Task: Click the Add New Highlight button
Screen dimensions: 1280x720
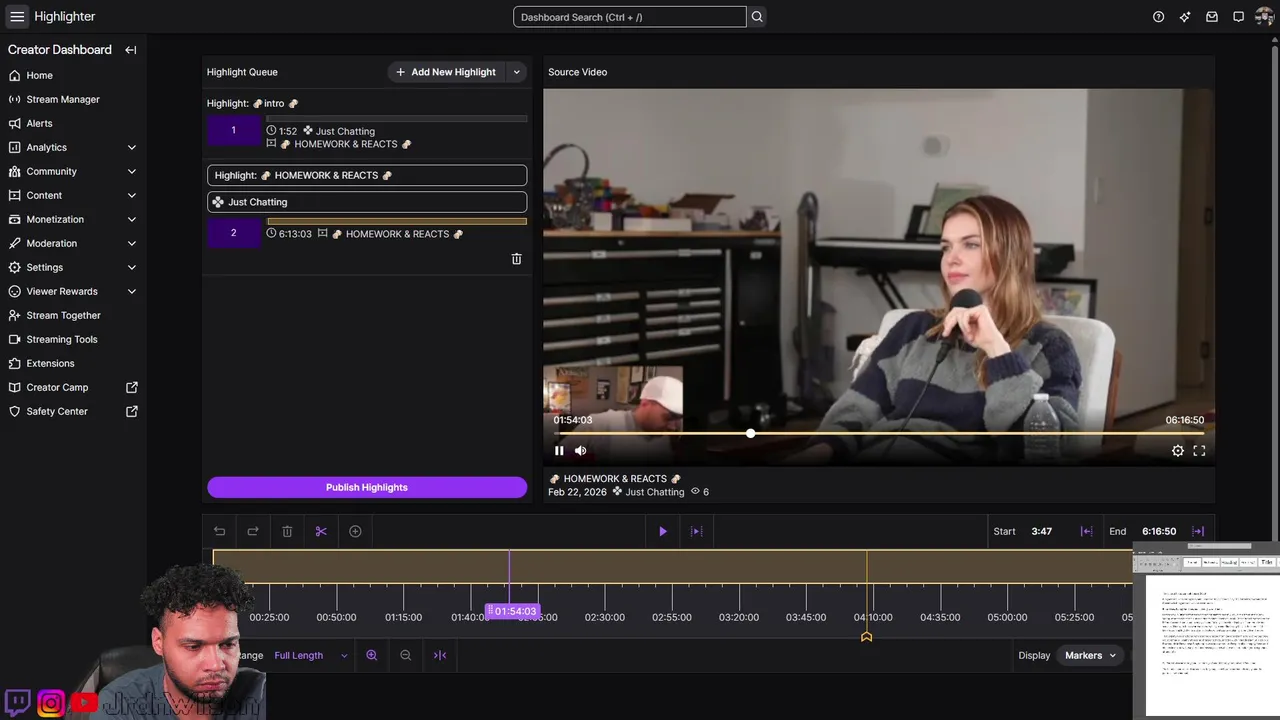Action: pos(446,72)
